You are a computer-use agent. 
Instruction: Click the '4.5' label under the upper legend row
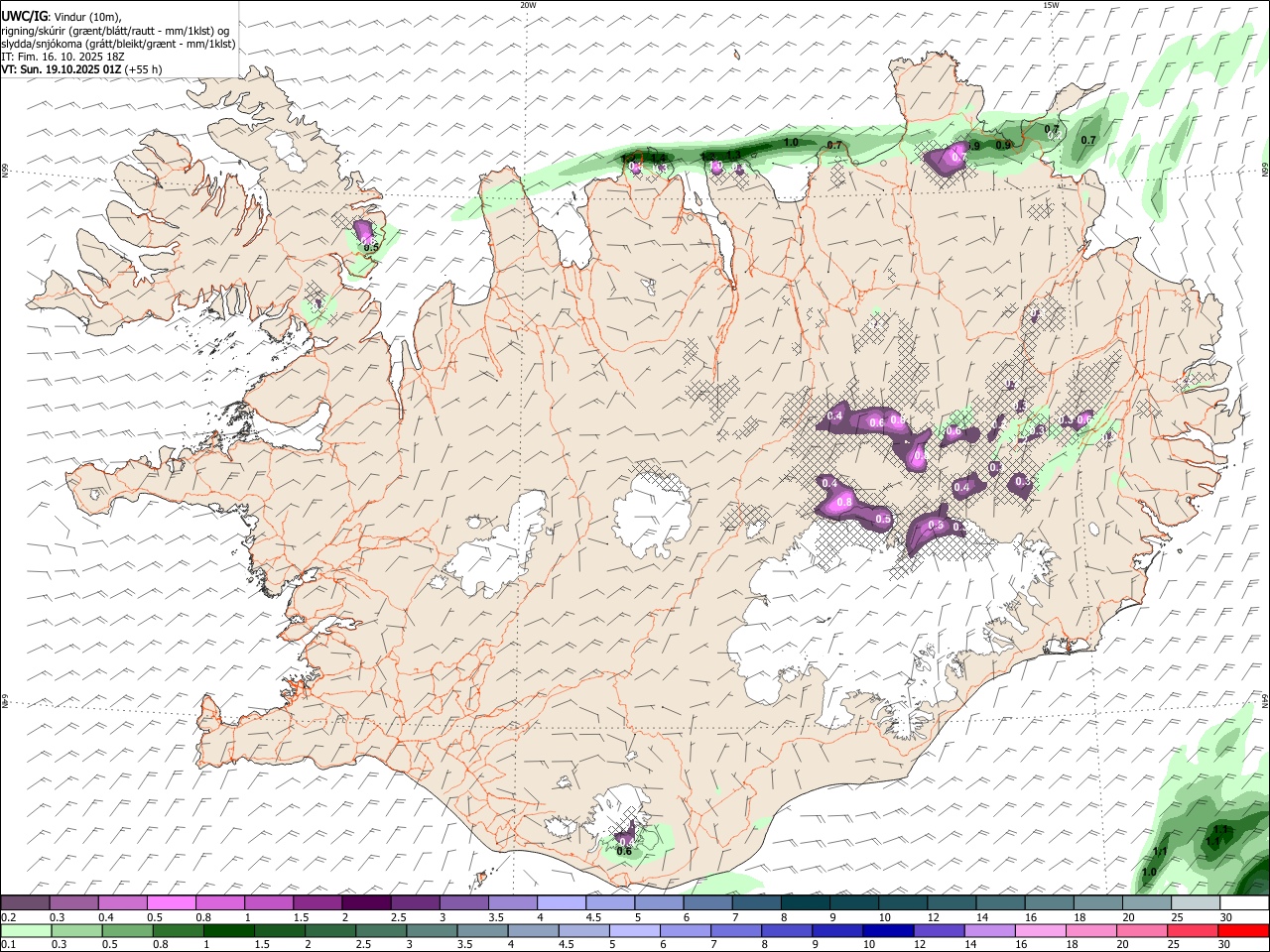593,917
